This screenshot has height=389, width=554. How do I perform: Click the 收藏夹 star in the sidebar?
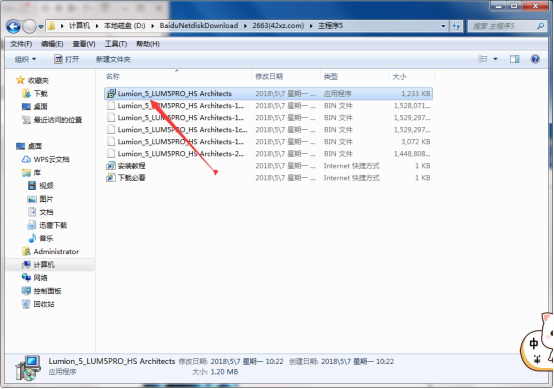point(20,80)
